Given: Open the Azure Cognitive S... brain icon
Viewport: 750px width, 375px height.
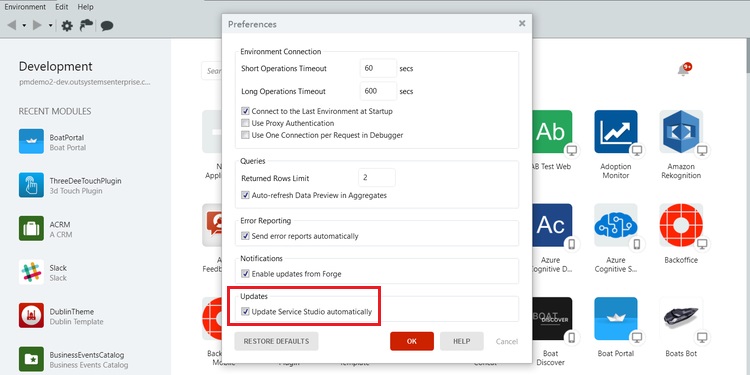Looking at the screenshot, I should pyautogui.click(x=616, y=225).
